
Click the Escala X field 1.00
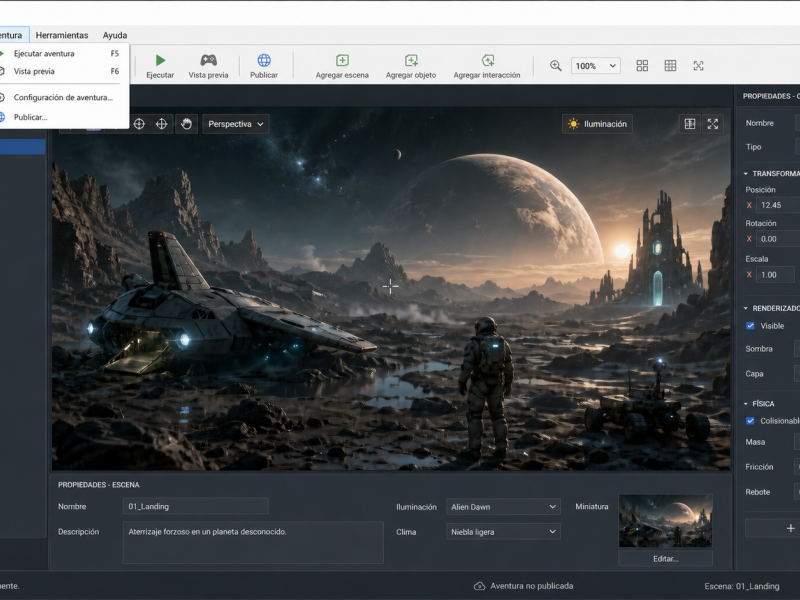776,274
